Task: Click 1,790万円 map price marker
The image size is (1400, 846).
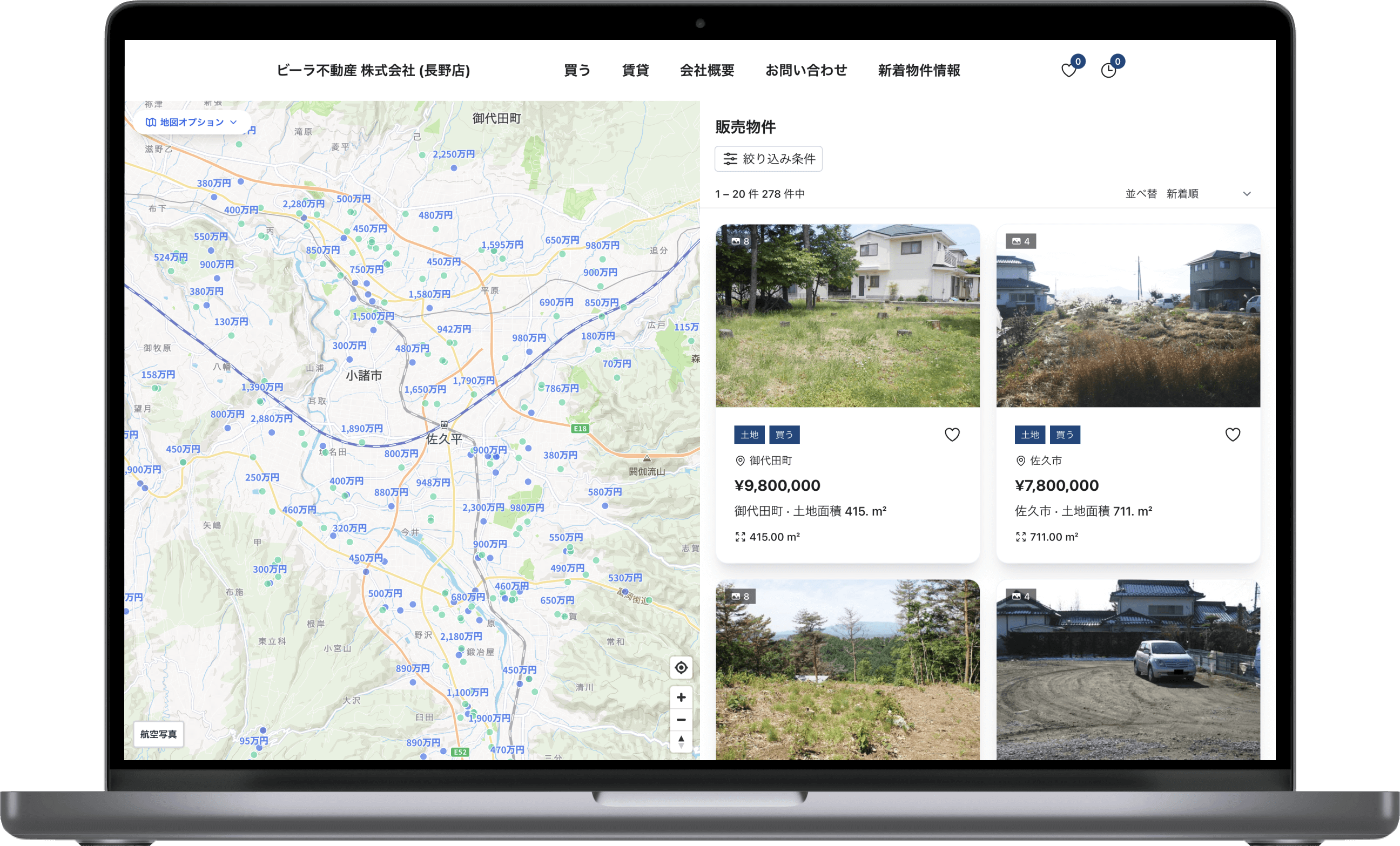Action: coord(473,381)
